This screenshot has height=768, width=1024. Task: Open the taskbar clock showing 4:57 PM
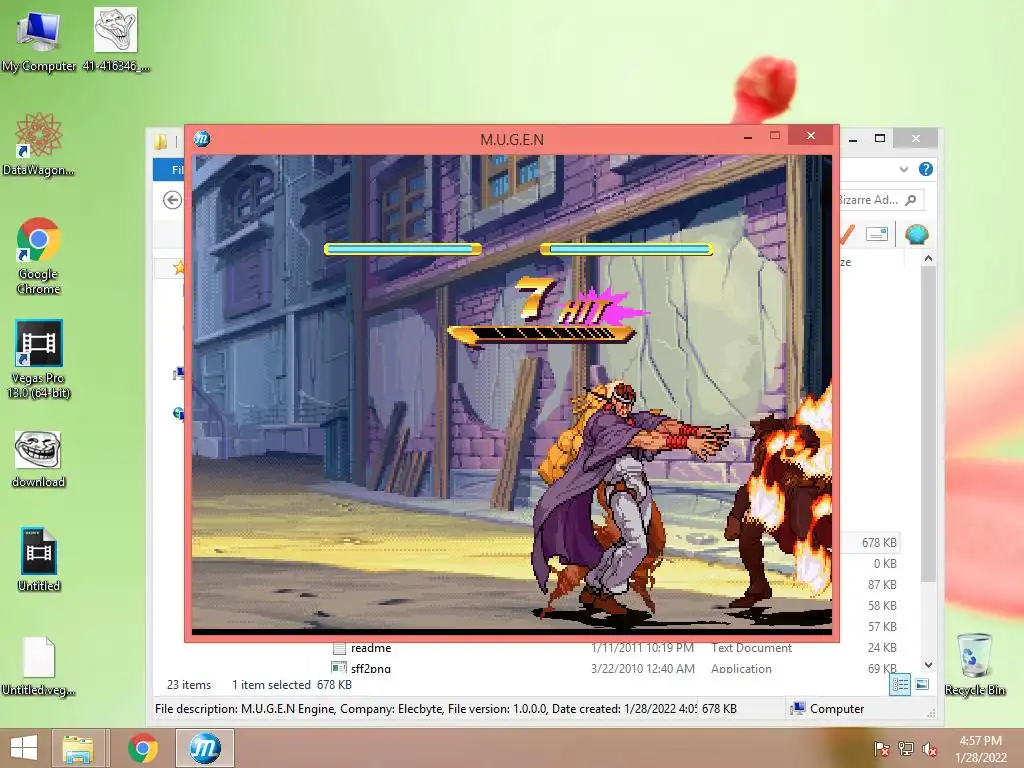(980, 748)
